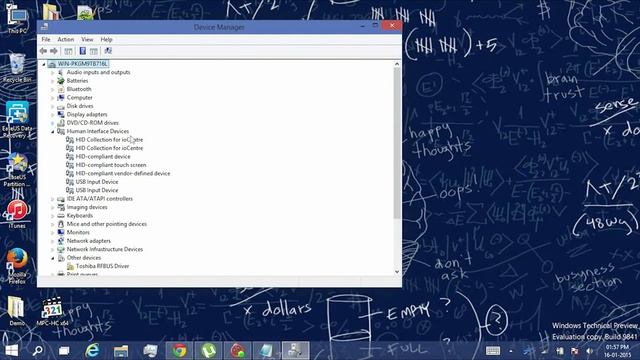Collapse the Other devices category

tap(53, 258)
